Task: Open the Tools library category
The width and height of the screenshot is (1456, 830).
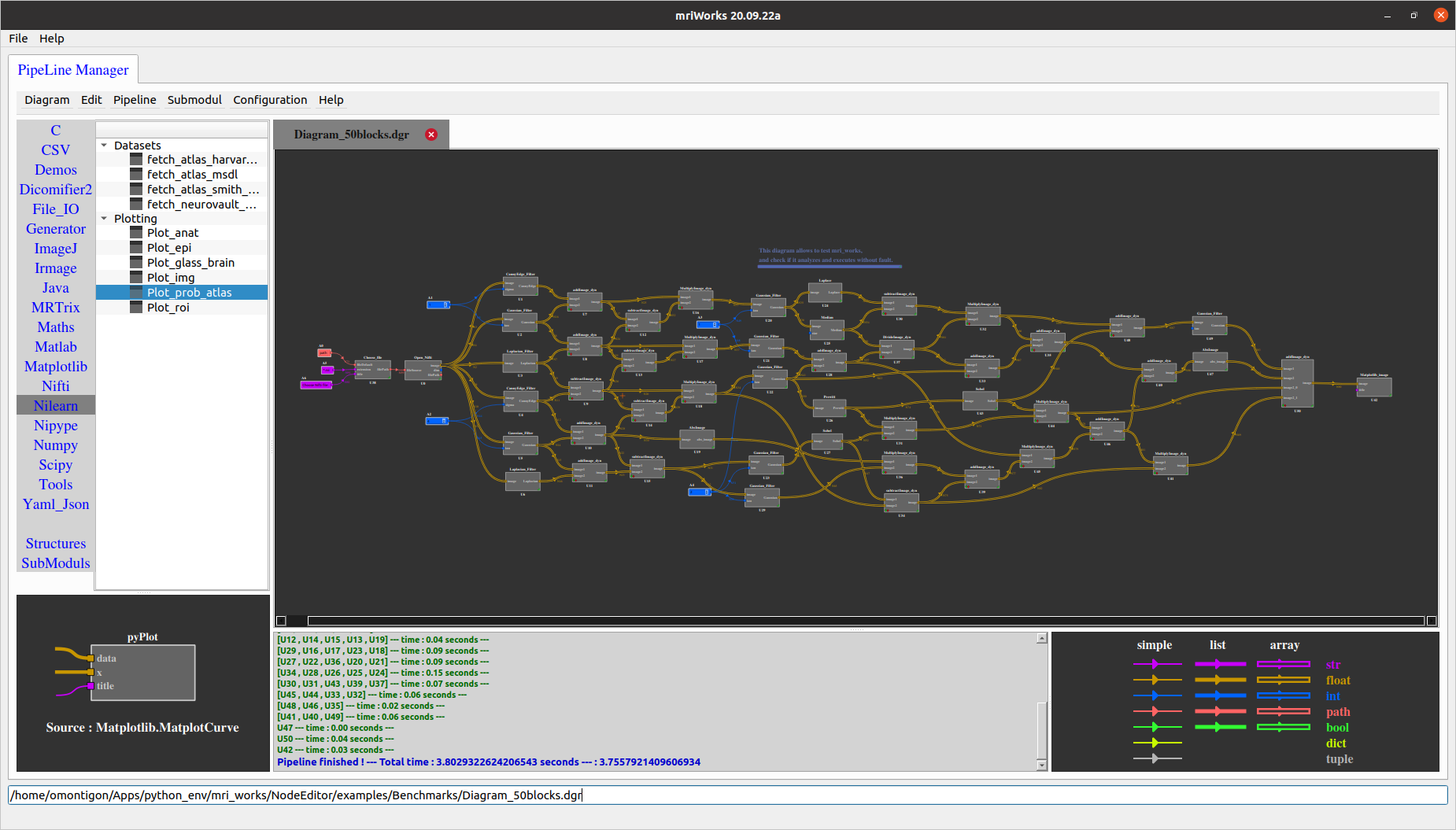Action: [x=56, y=485]
